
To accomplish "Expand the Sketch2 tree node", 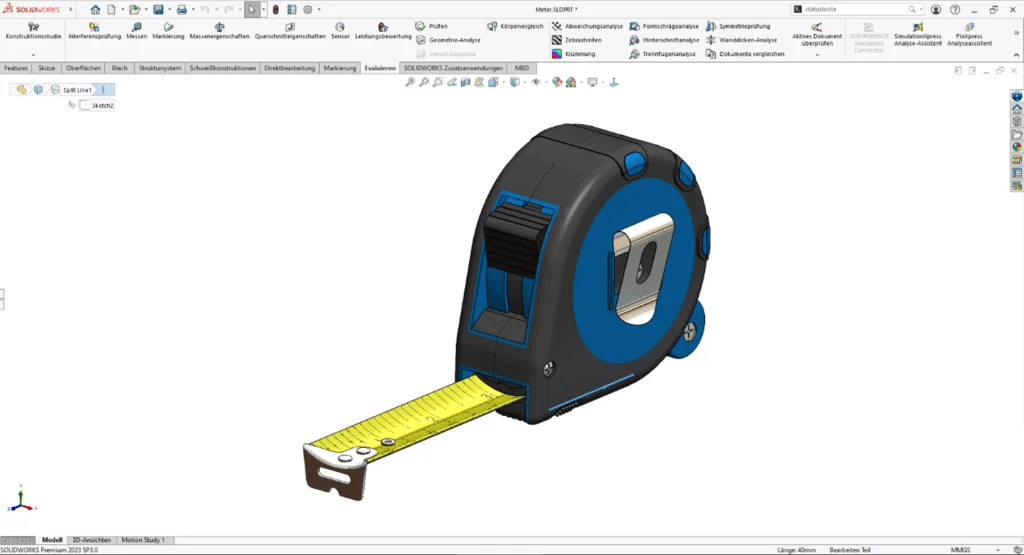I will (x=72, y=105).
